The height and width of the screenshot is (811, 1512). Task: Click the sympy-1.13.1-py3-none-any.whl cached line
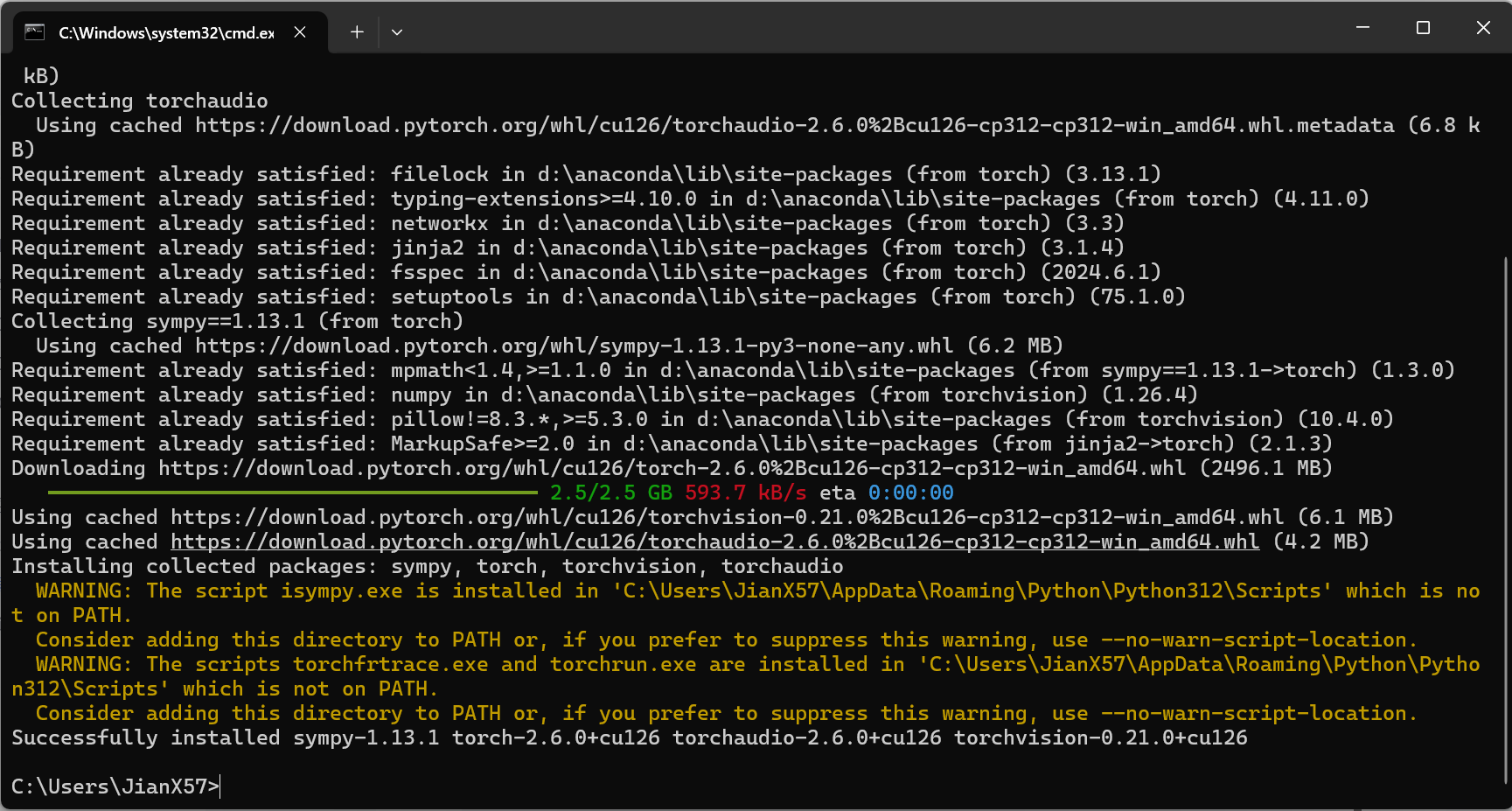coord(549,346)
